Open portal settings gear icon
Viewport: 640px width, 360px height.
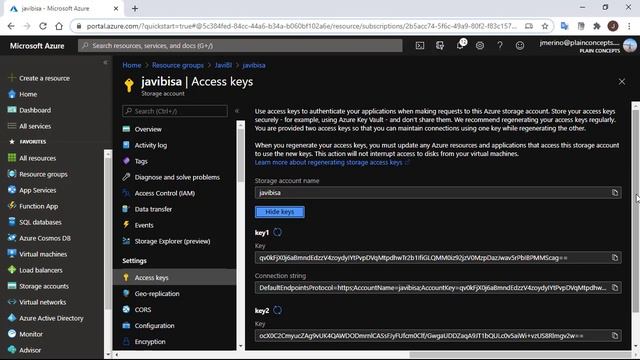click(480, 46)
